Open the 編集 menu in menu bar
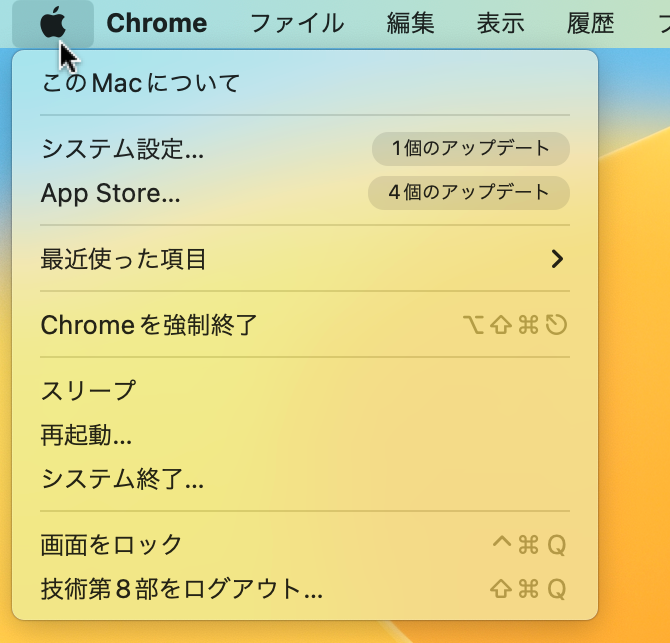 [x=411, y=23]
